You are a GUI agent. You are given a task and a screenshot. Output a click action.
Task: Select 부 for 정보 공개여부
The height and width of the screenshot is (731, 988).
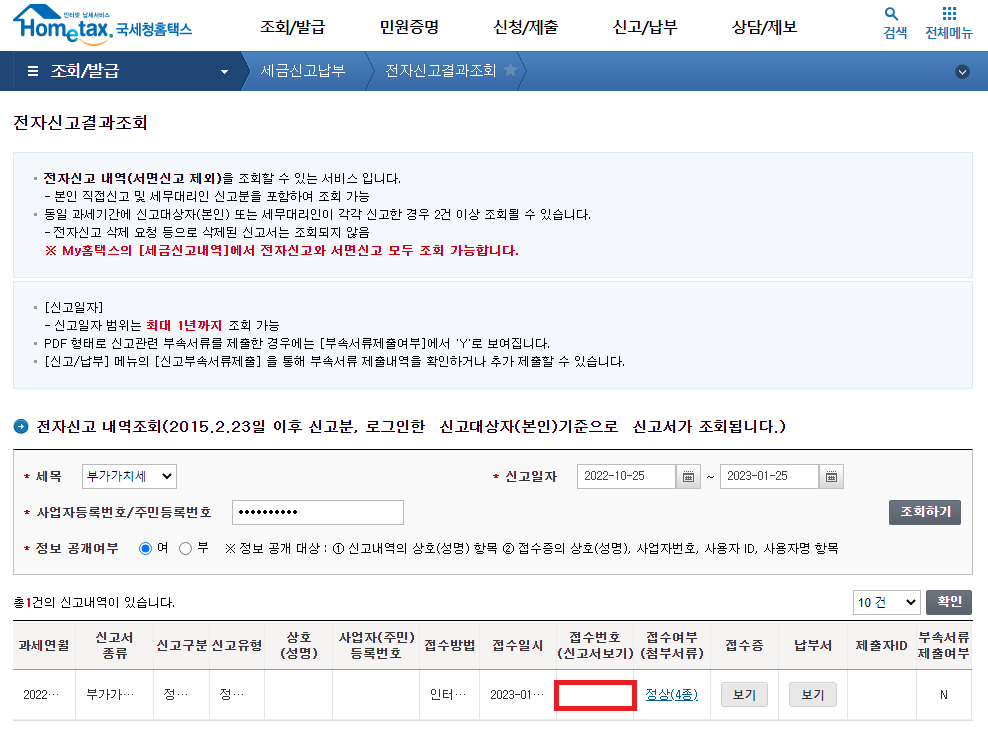(185, 548)
